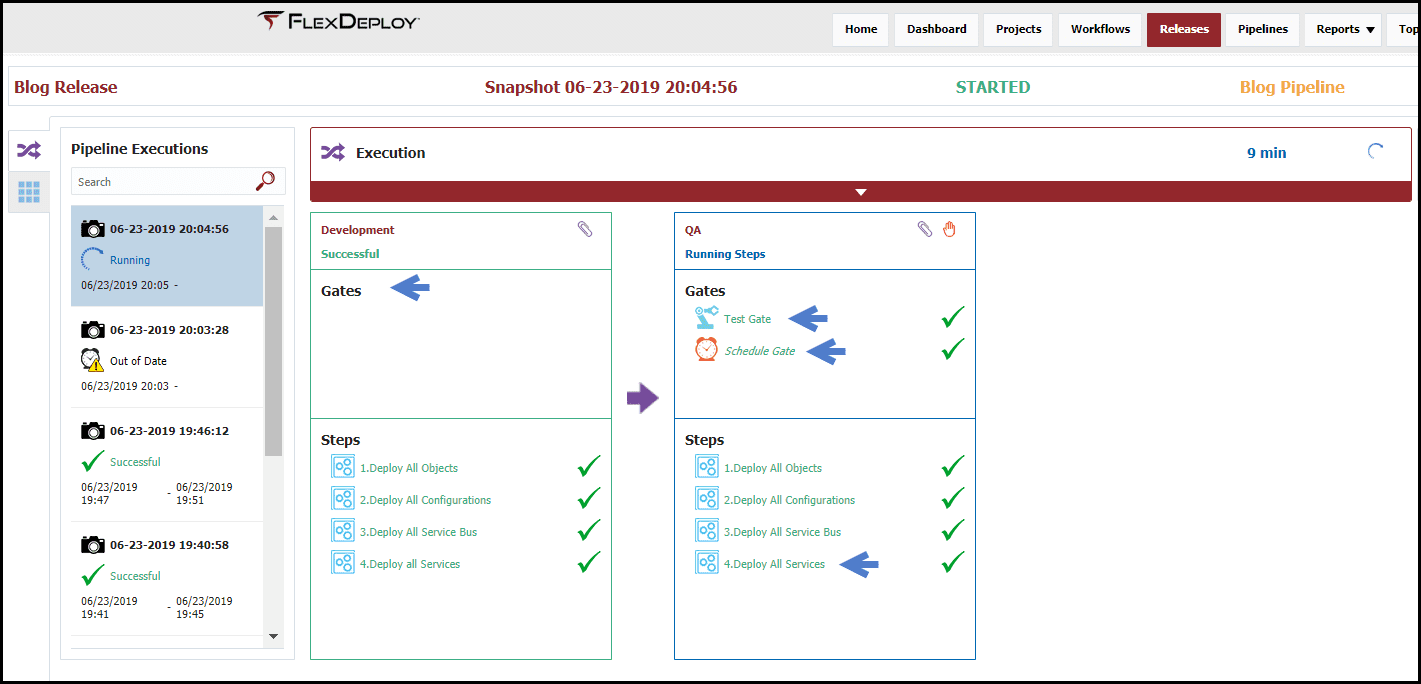Click the Running spinner icon in executions list

pos(92,259)
